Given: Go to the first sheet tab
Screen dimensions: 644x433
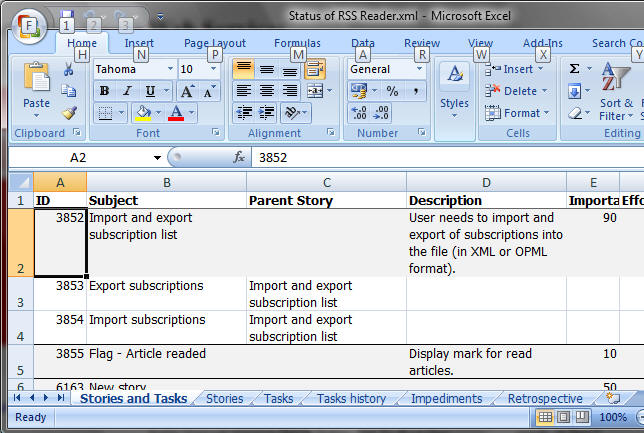Looking at the screenshot, I should (17, 398).
